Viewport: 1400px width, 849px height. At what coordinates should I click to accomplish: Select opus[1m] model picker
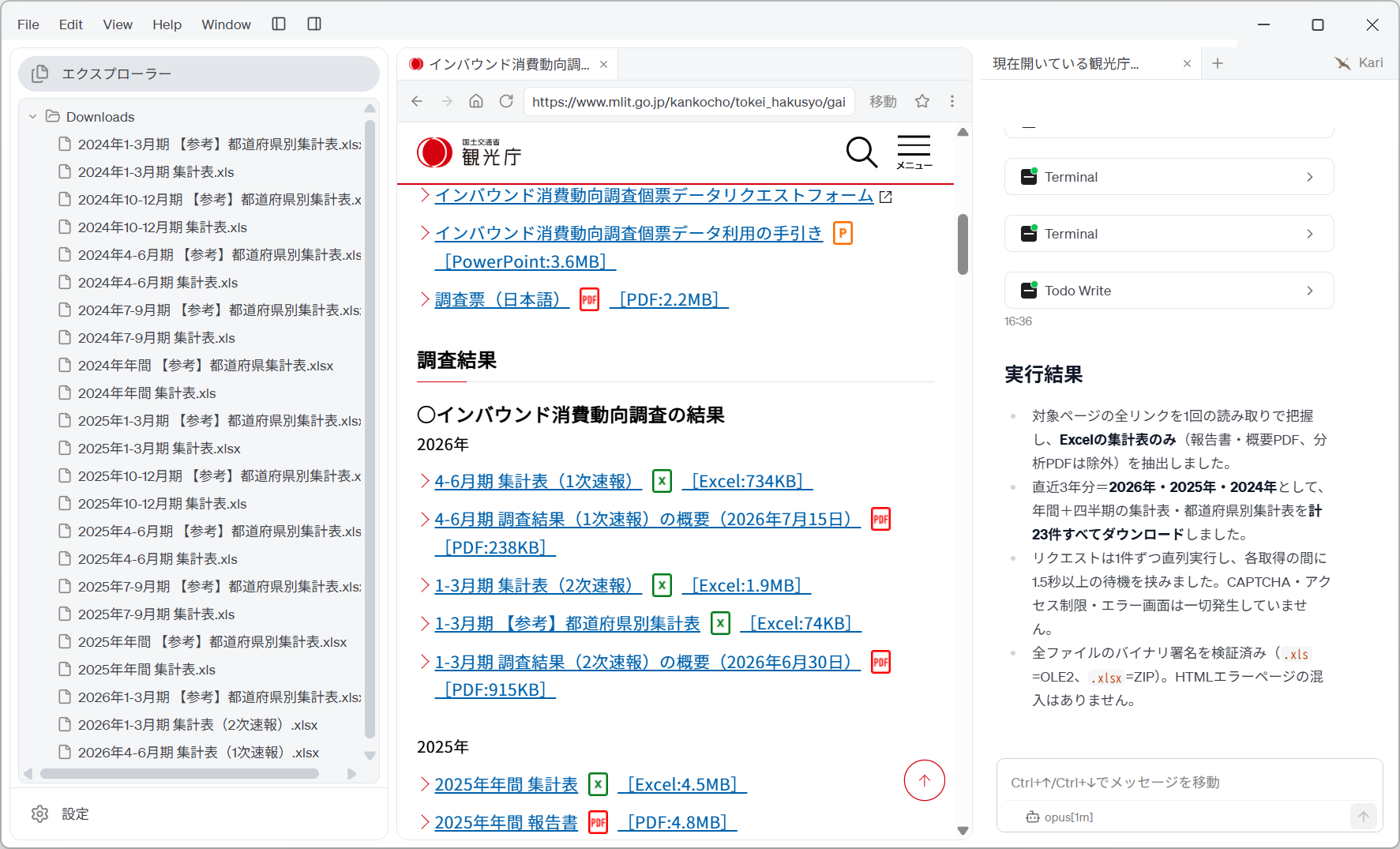pos(1060,817)
